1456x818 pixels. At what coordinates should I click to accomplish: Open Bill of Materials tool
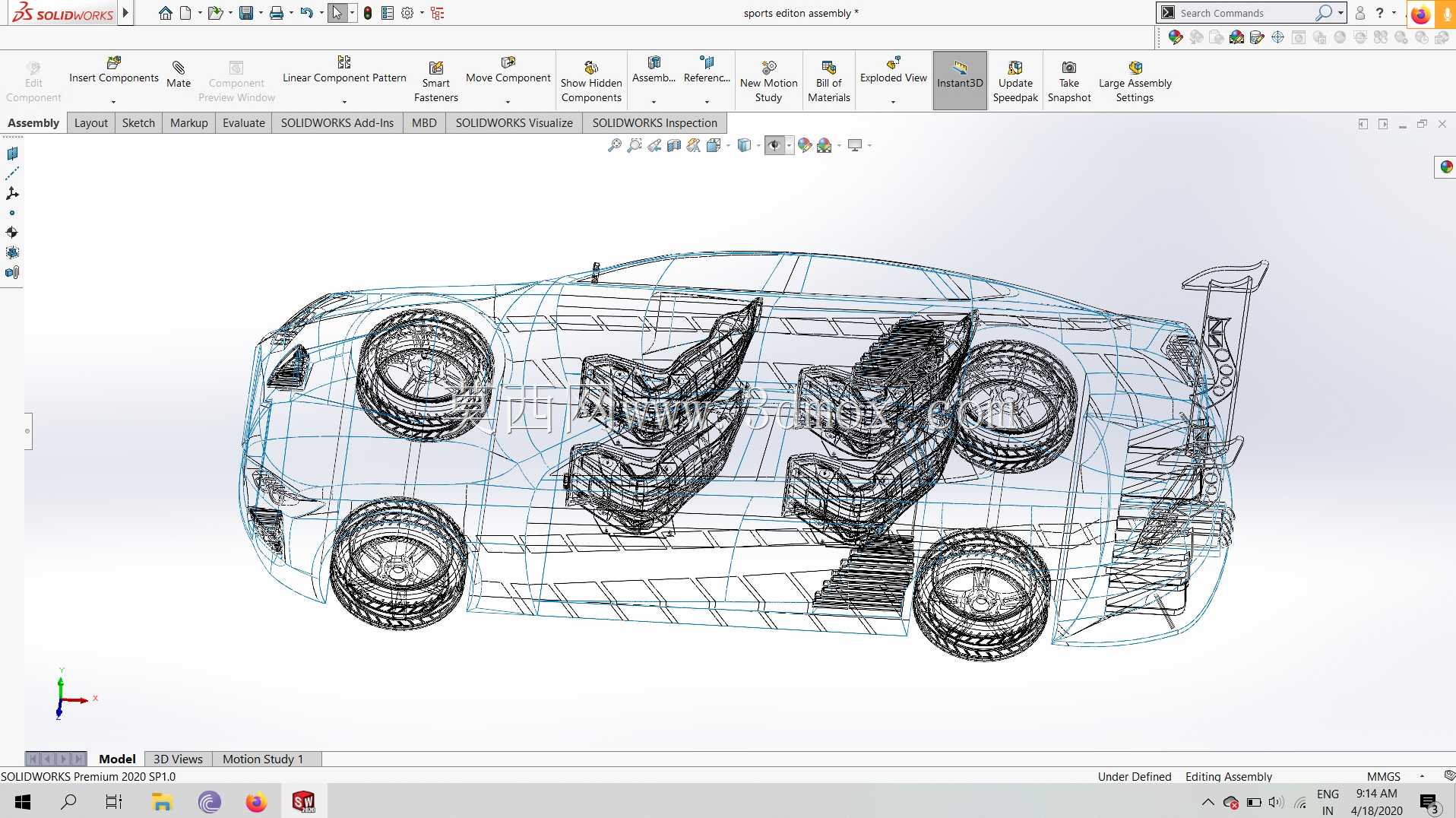(828, 81)
